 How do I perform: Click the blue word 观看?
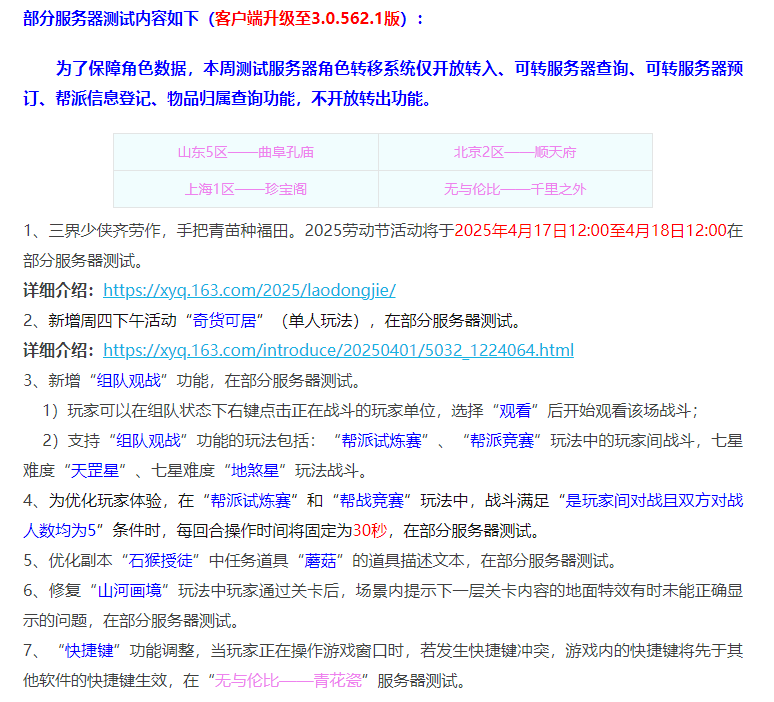[515, 411]
